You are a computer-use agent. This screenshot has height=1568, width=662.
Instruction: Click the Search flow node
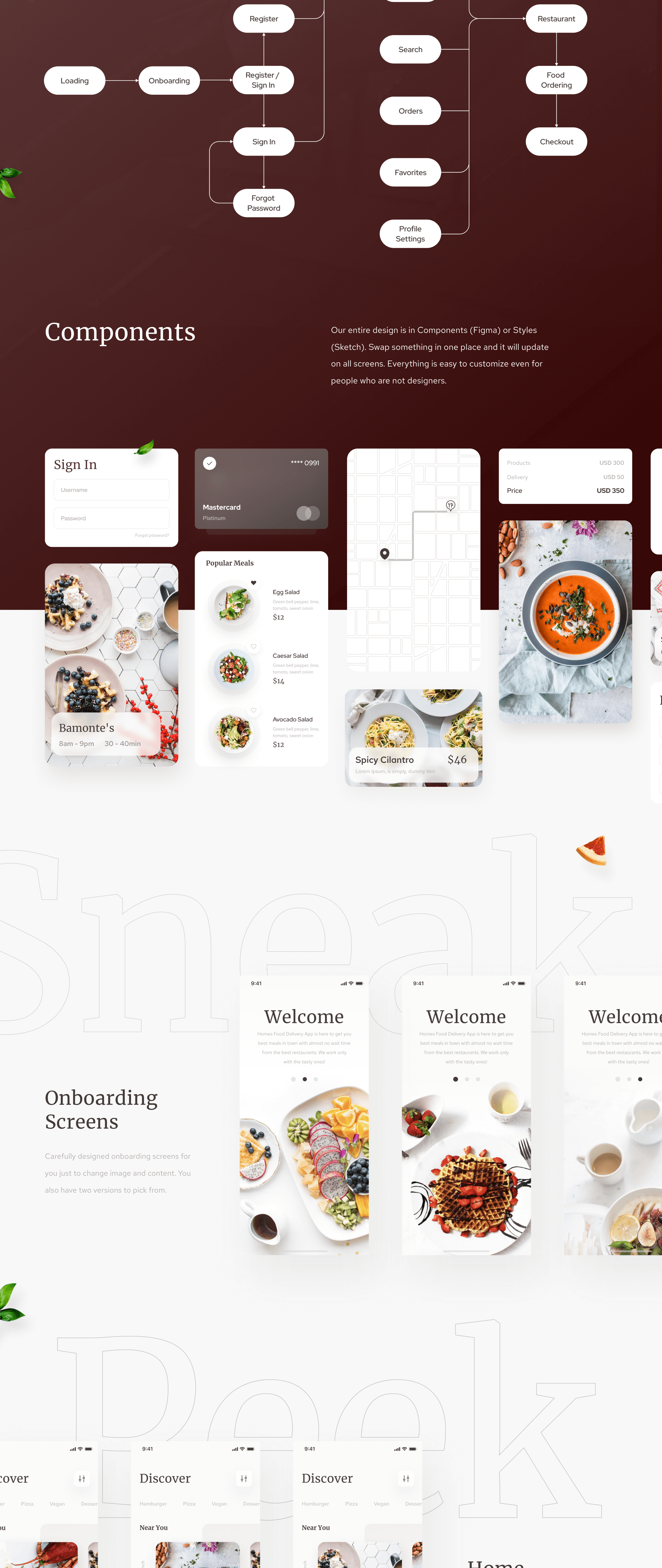(410, 49)
